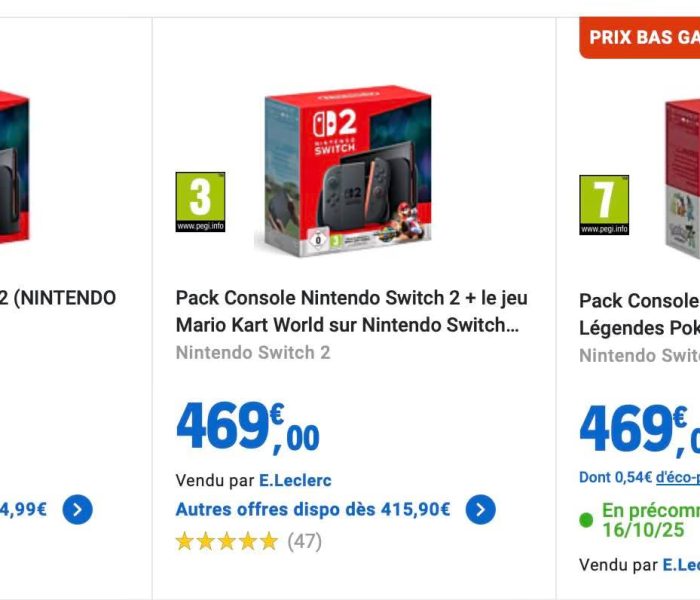This screenshot has height=600, width=700.
Task: Click the blue arrow beside 4,99€ offer
Action: pyautogui.click(x=78, y=509)
